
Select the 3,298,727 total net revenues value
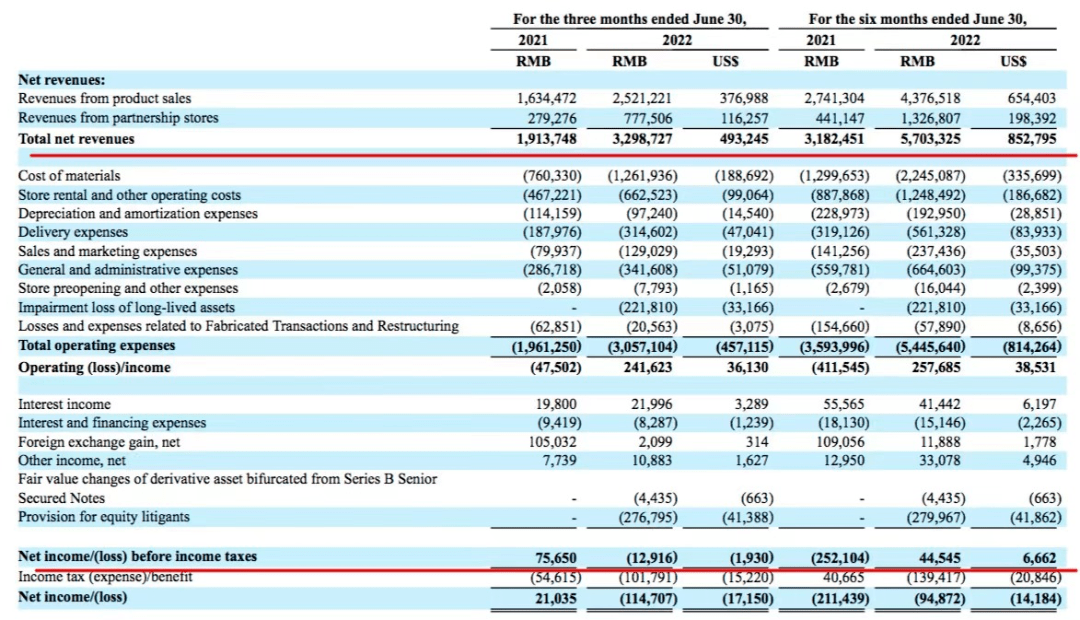pos(641,139)
